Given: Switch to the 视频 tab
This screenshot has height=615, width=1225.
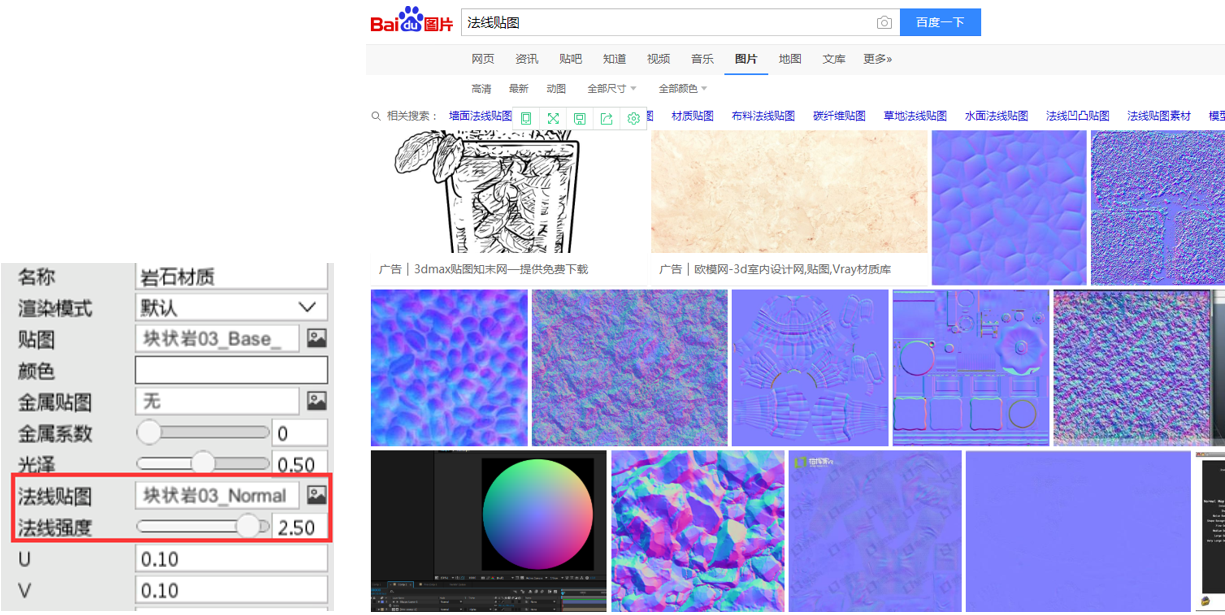Looking at the screenshot, I should point(659,59).
